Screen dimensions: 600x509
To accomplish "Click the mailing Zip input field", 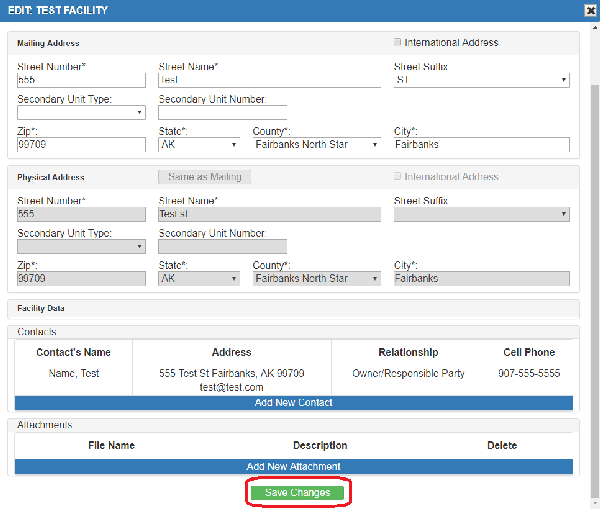I will (81, 145).
